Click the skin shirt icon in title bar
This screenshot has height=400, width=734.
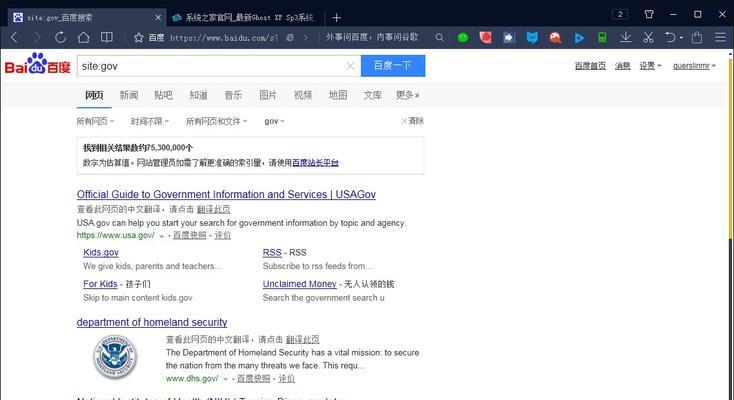(x=649, y=14)
